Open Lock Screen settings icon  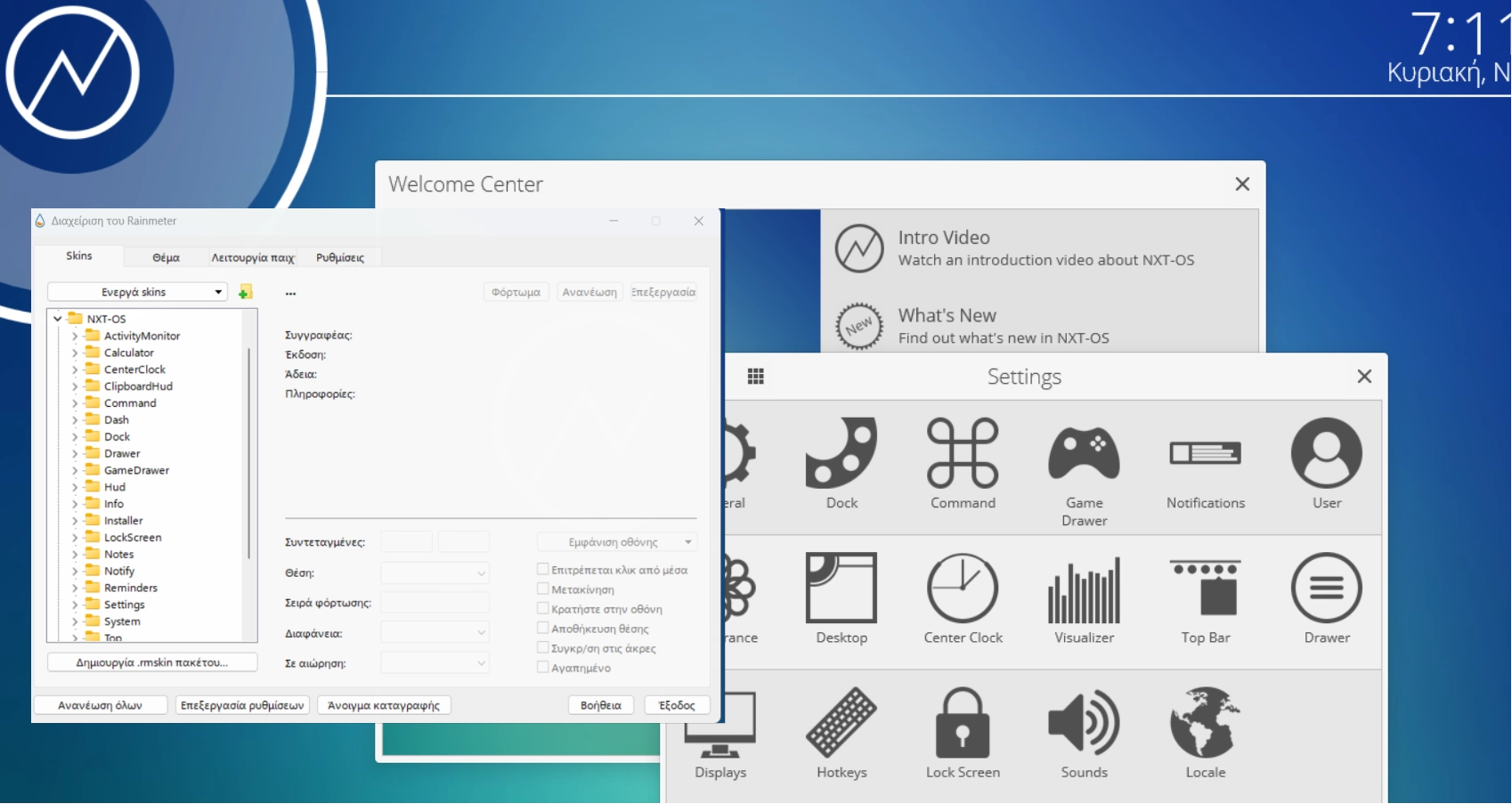tap(963, 722)
